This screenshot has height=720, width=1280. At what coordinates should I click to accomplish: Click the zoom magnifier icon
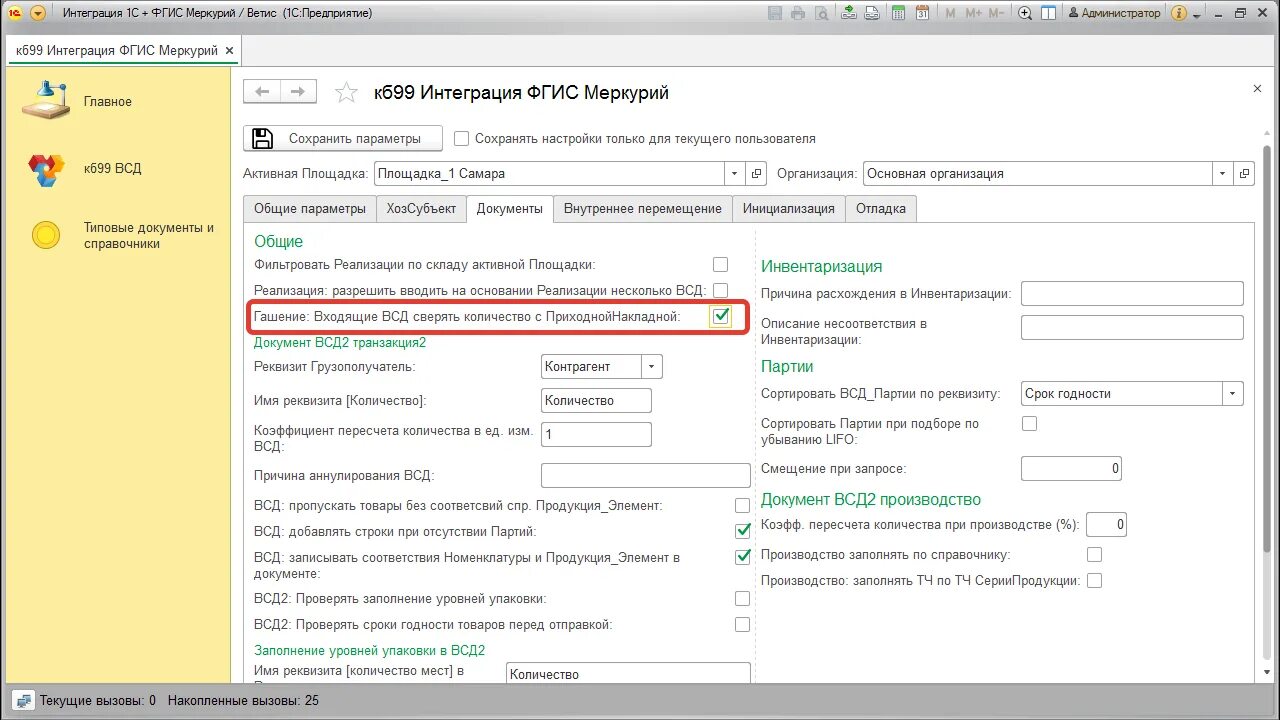[x=1025, y=13]
